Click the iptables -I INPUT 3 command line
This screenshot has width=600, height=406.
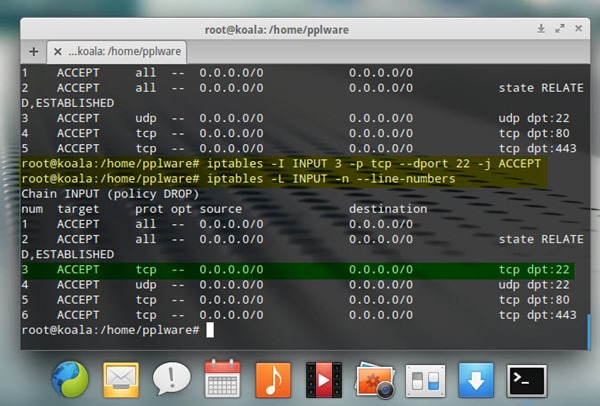[x=281, y=164]
